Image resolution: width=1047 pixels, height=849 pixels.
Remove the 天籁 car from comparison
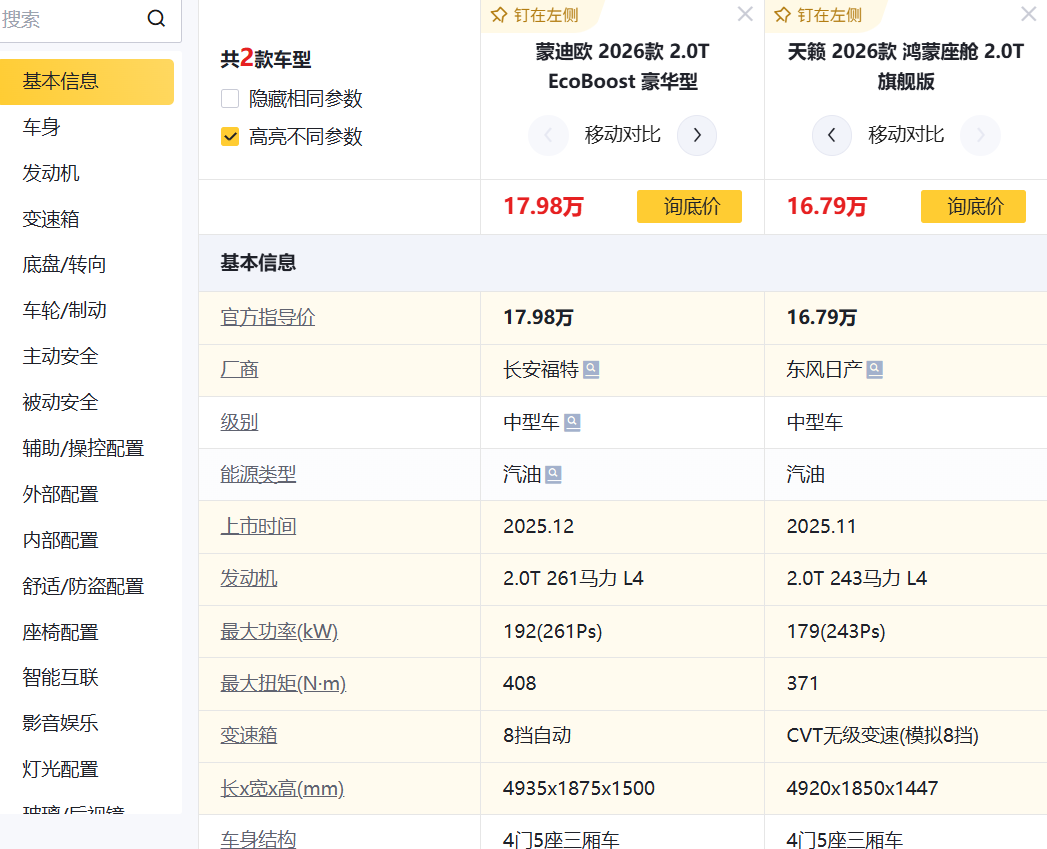[1028, 14]
